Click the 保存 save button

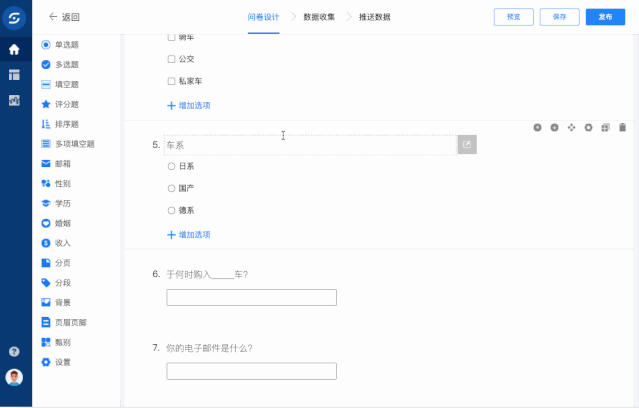[x=560, y=17]
